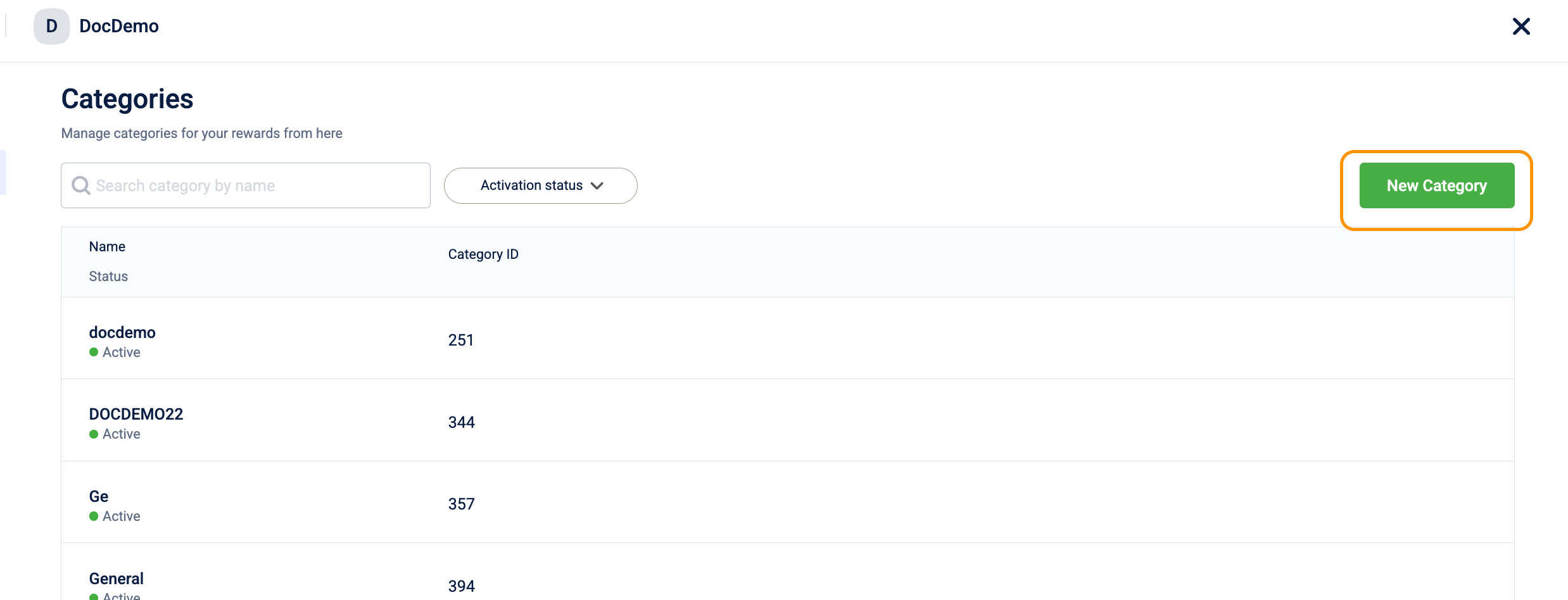Click the green status dot for Ge
The height and width of the screenshot is (600, 1568).
click(94, 516)
